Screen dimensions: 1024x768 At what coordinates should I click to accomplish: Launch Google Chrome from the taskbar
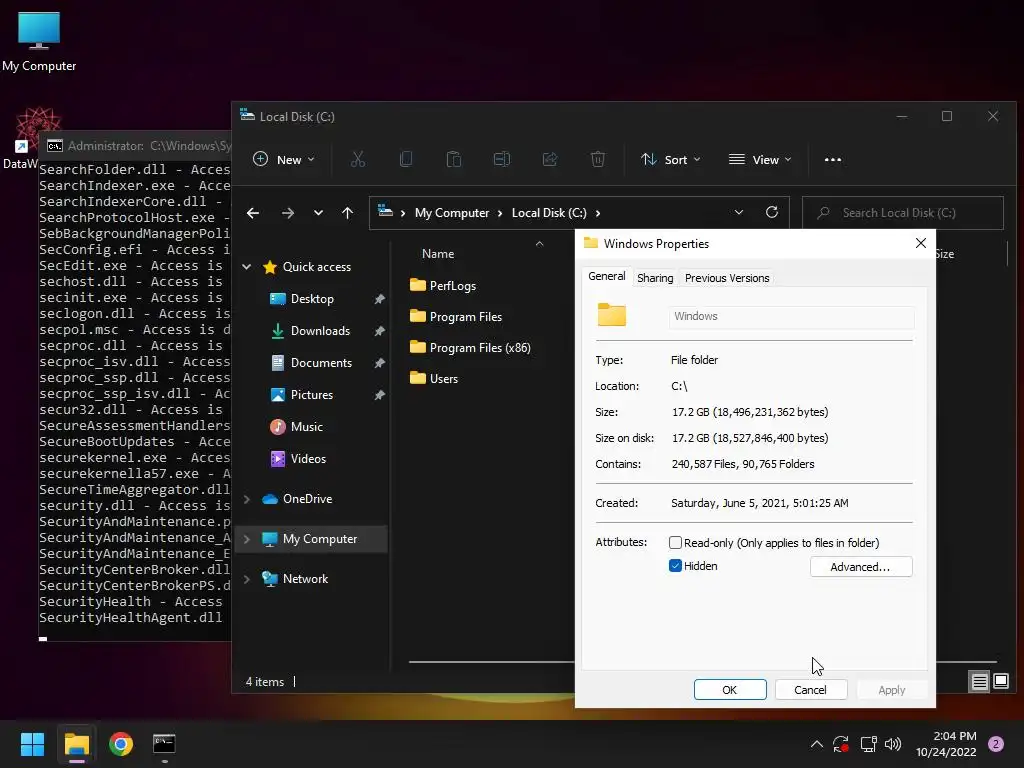[121, 744]
